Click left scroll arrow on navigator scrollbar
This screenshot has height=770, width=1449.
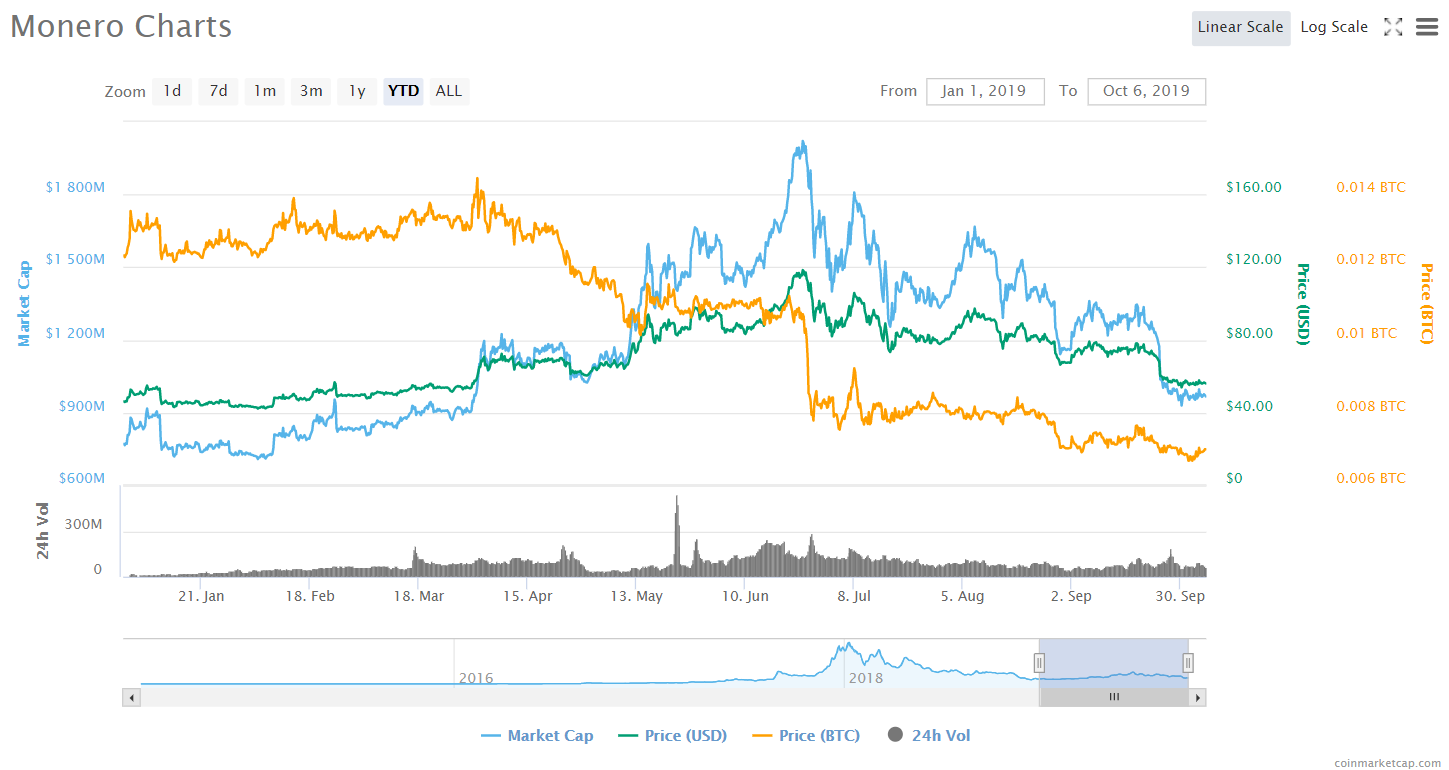coord(131,697)
